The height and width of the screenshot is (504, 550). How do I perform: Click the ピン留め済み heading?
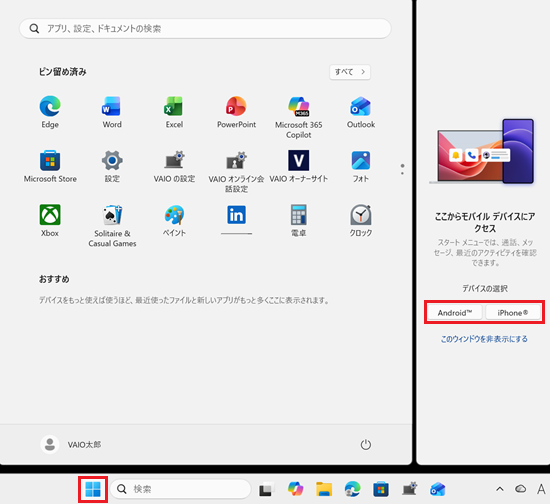point(62,72)
